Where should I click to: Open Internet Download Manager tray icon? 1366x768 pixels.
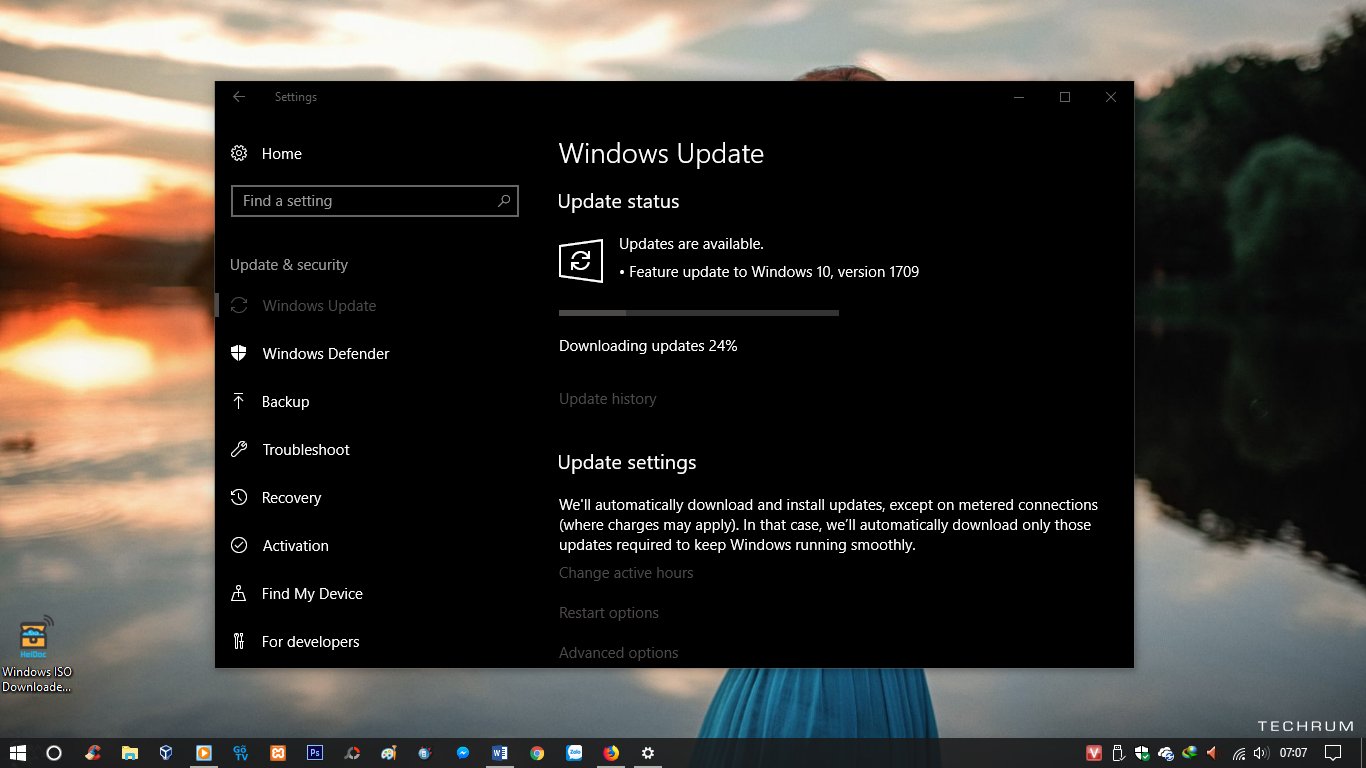click(x=1189, y=753)
